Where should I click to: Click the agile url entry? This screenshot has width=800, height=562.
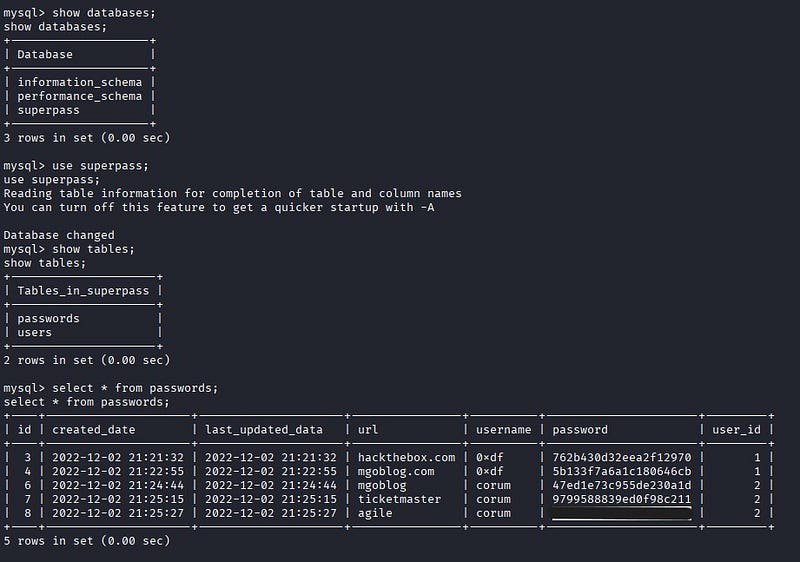point(375,514)
